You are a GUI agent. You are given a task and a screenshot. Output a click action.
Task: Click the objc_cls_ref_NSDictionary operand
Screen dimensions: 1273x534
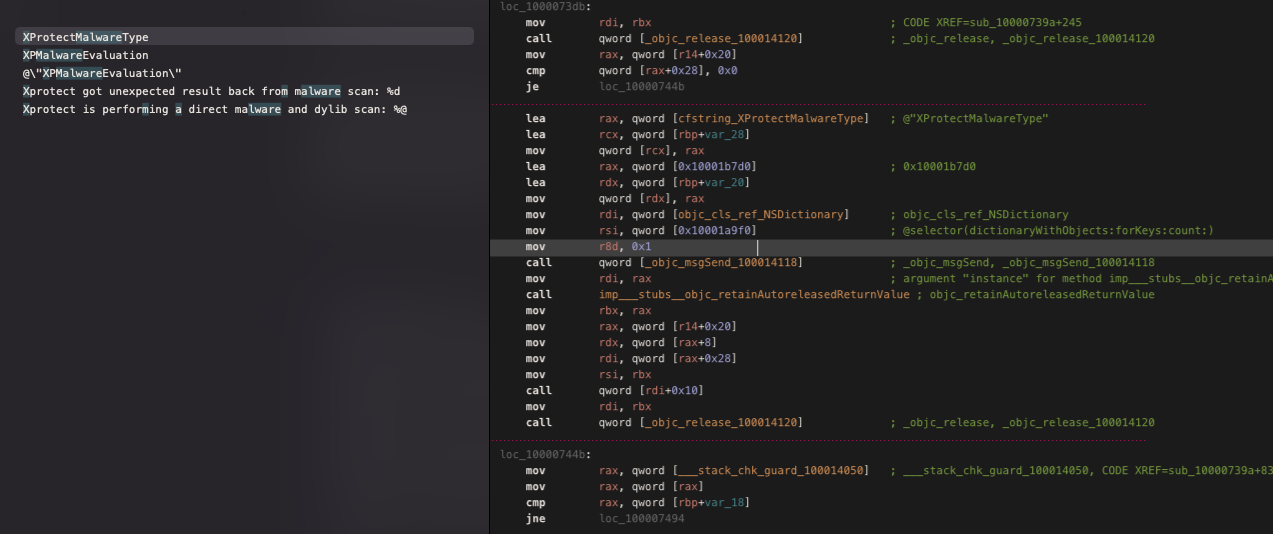tap(763, 214)
